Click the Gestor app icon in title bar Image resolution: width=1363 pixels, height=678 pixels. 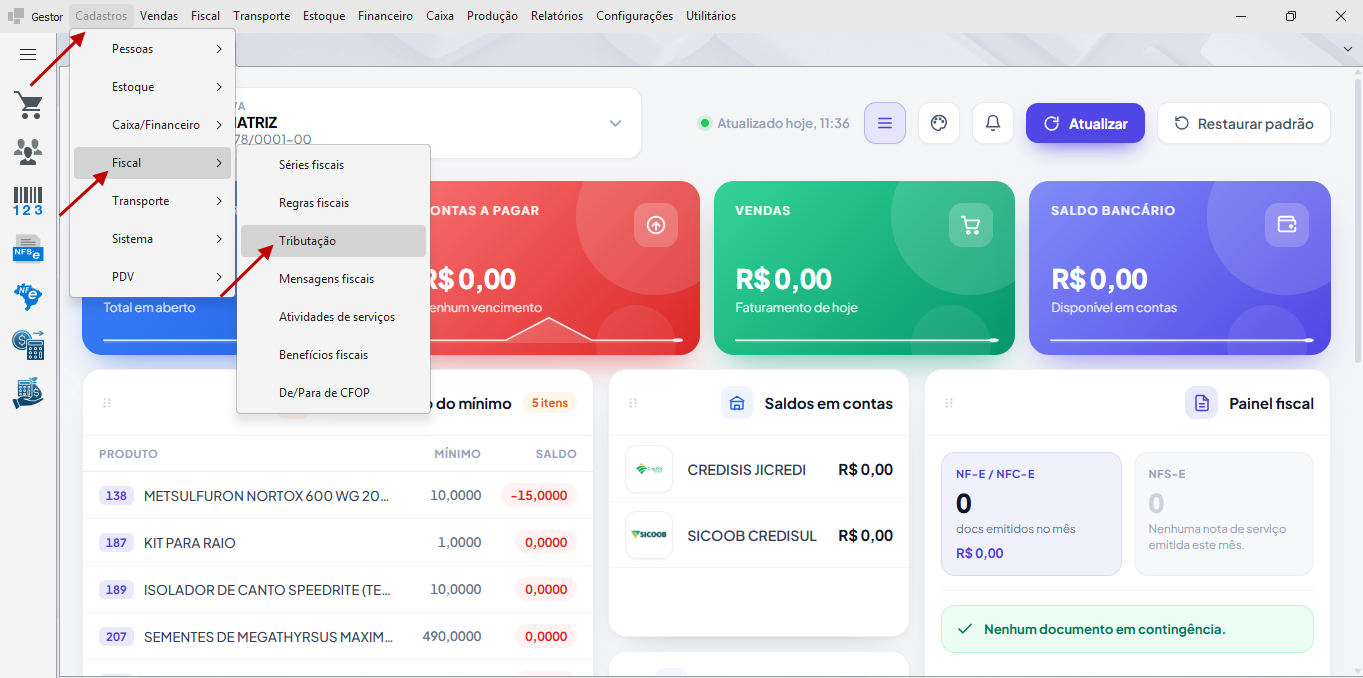pyautogui.click(x=16, y=16)
